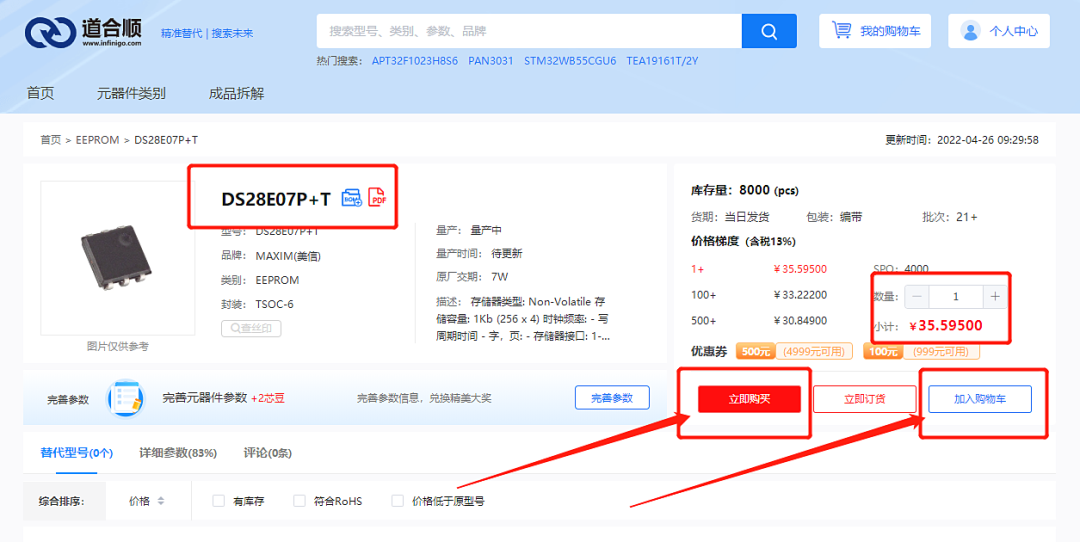Screen dimensions: 1080x542
Task: Click the 道合顺 infinigo logo
Action: tap(83, 32)
